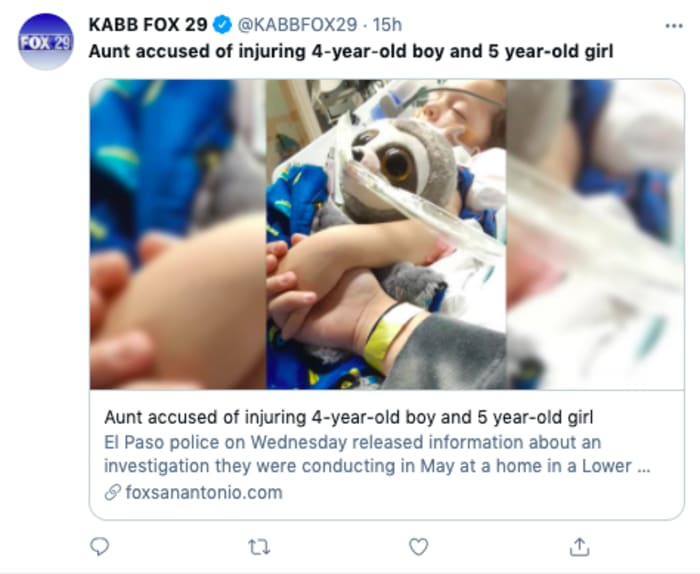
Task: Click the El Paso police description text
Action: pyautogui.click(x=377, y=454)
